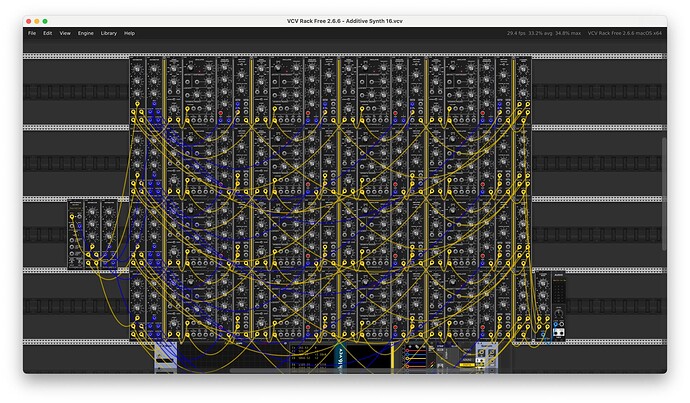Click the light-blue module with two jacks at bottom right
The height and width of the screenshot is (403, 690).
(486, 356)
